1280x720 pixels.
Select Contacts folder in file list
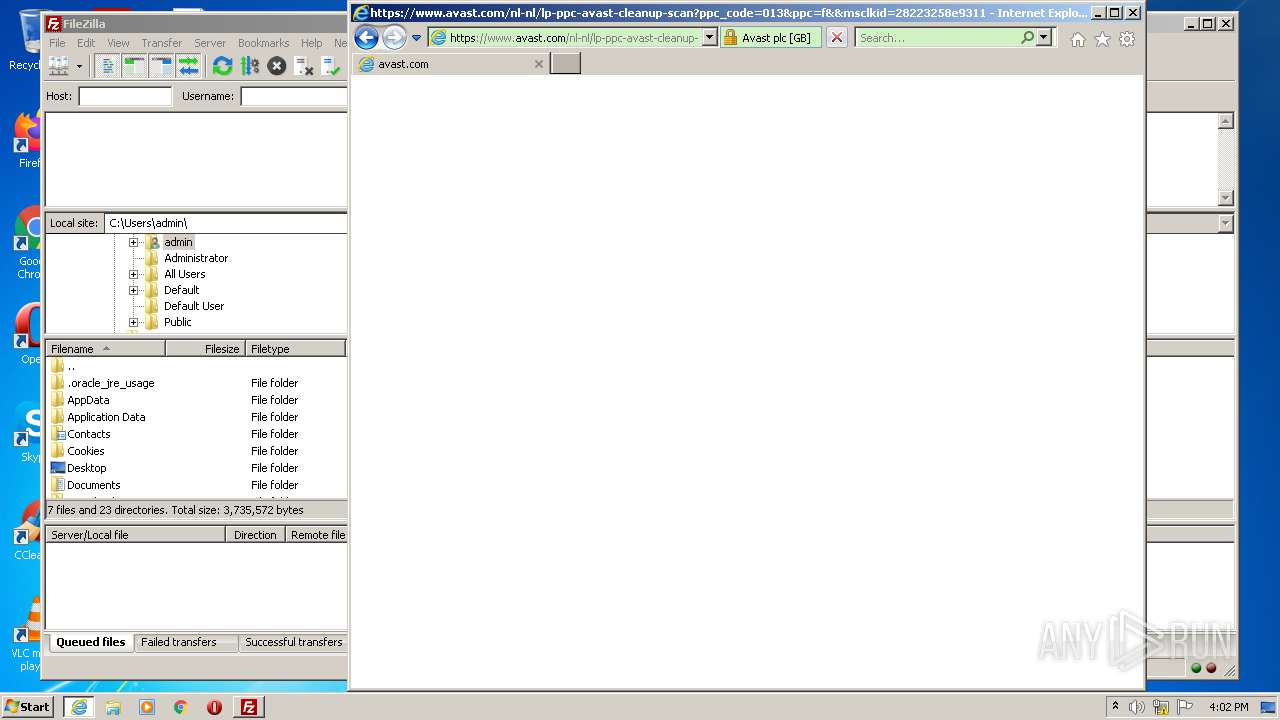click(x=196, y=434)
